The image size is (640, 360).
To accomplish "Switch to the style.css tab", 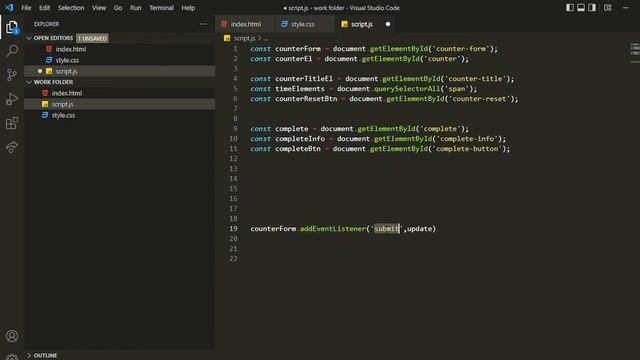I will point(304,24).
